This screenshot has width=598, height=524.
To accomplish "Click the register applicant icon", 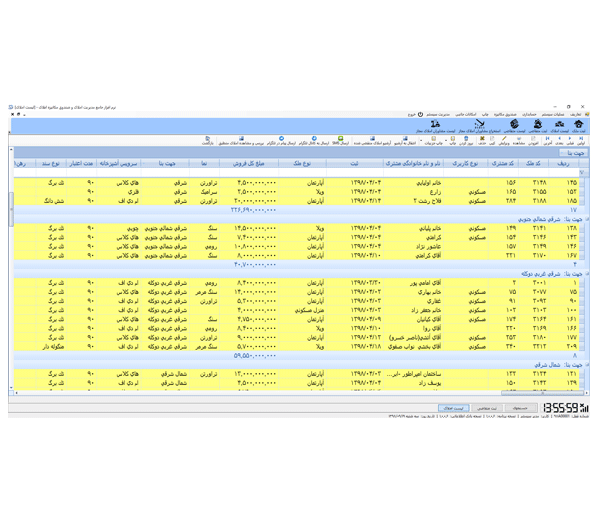I will [538, 124].
